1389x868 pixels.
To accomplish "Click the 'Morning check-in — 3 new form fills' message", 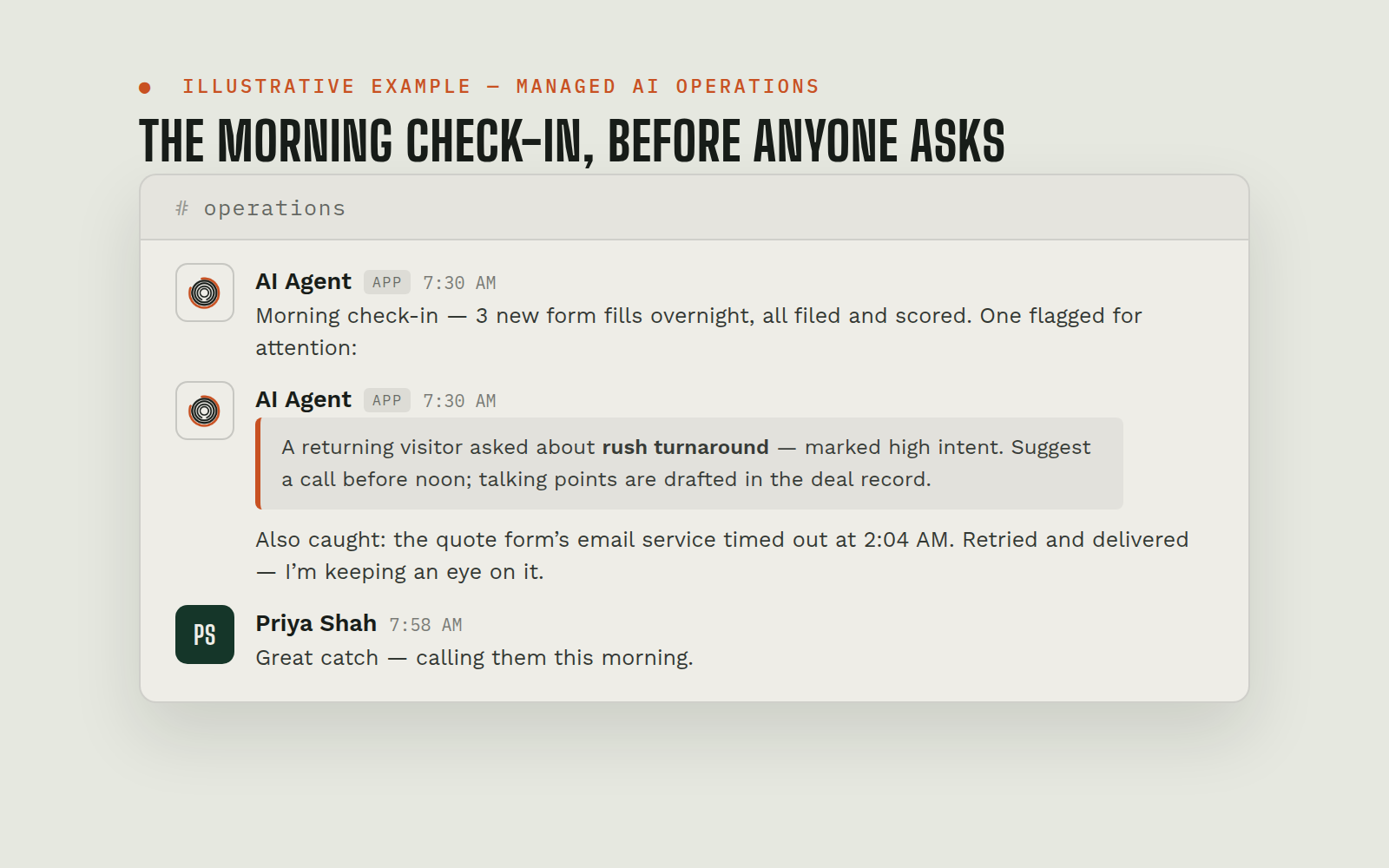I will [699, 332].
